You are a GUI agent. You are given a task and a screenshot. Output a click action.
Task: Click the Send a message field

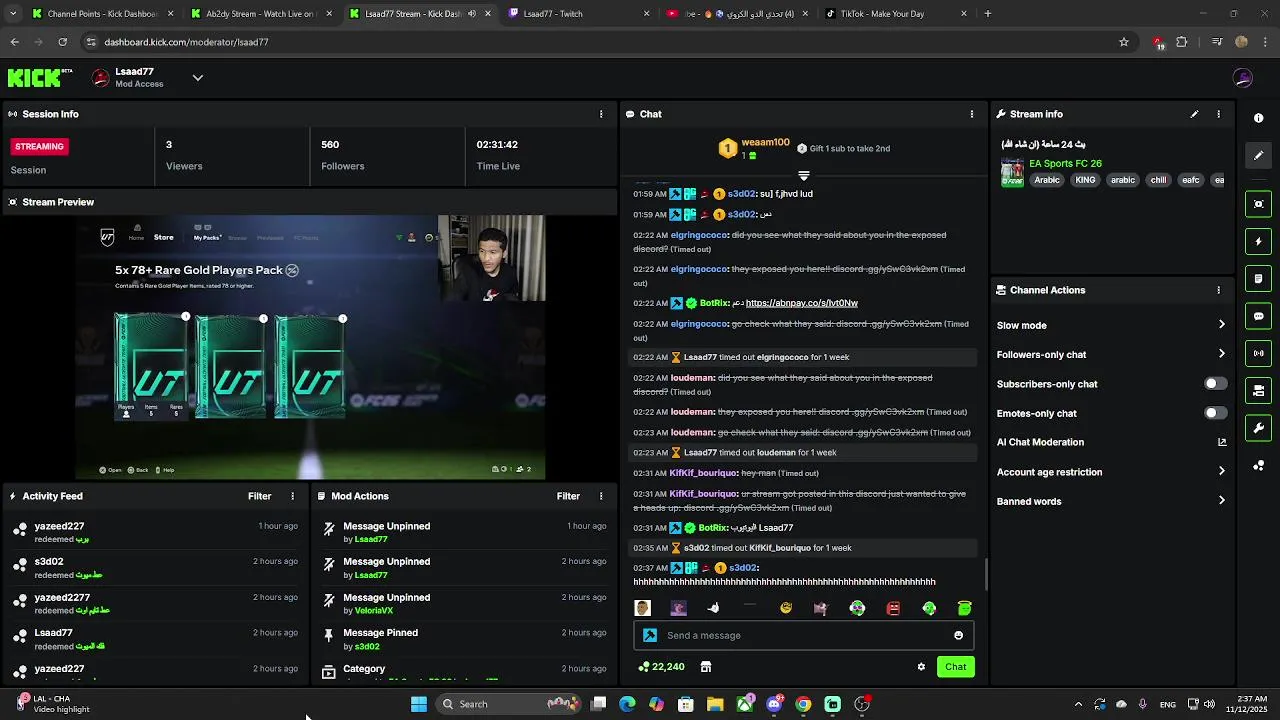point(803,635)
